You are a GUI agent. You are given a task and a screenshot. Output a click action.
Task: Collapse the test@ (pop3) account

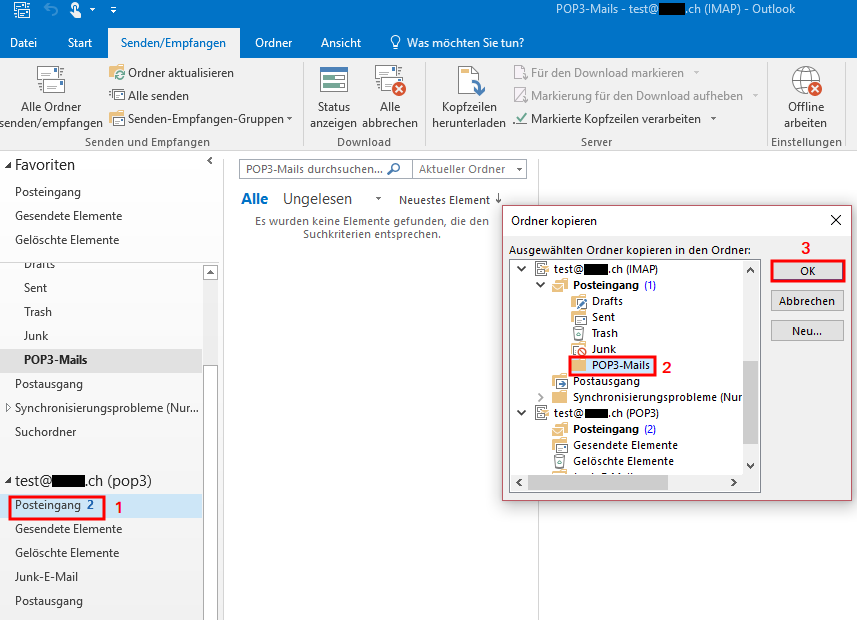(8, 481)
